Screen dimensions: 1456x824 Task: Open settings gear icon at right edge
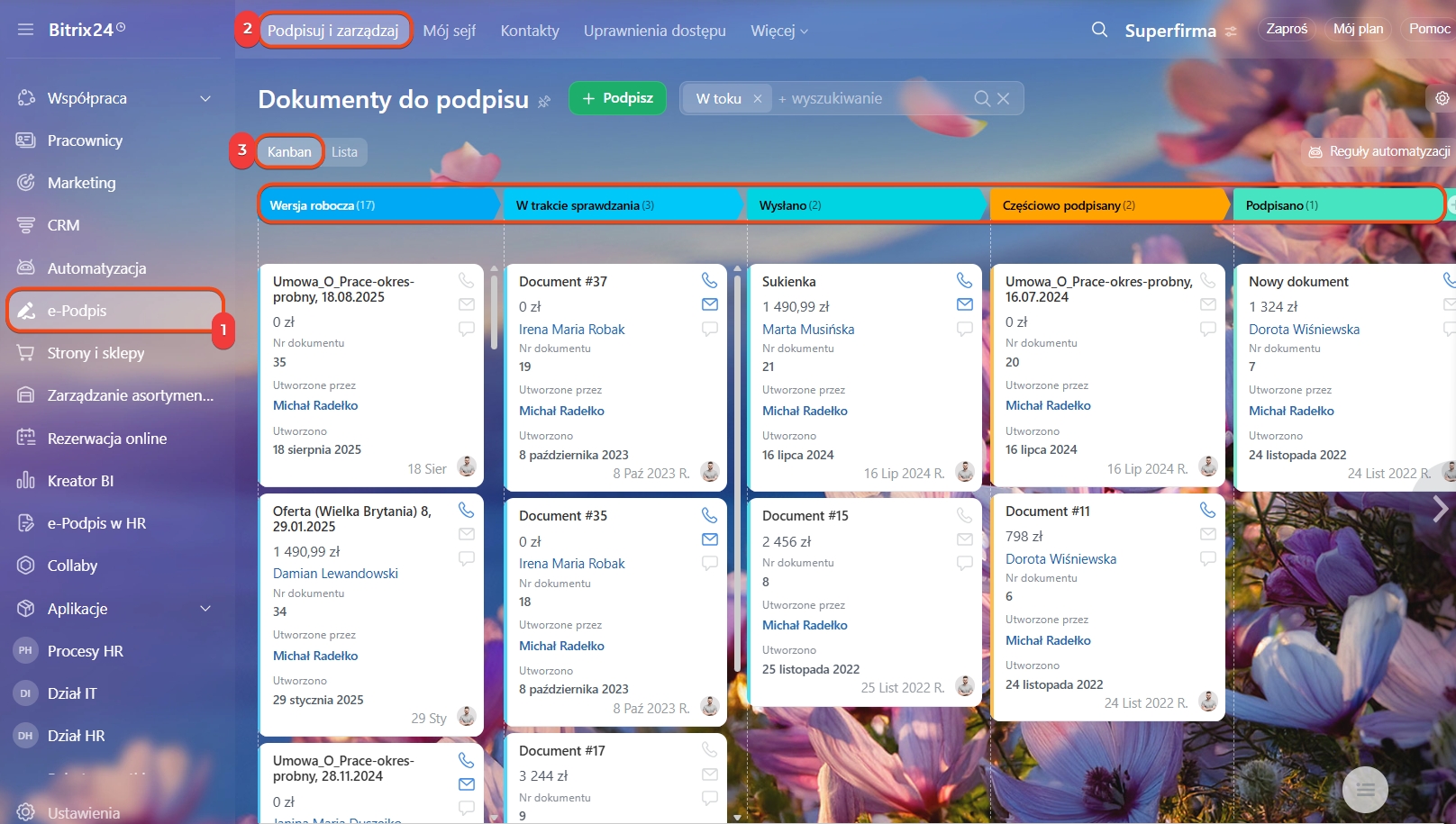pos(1442,98)
